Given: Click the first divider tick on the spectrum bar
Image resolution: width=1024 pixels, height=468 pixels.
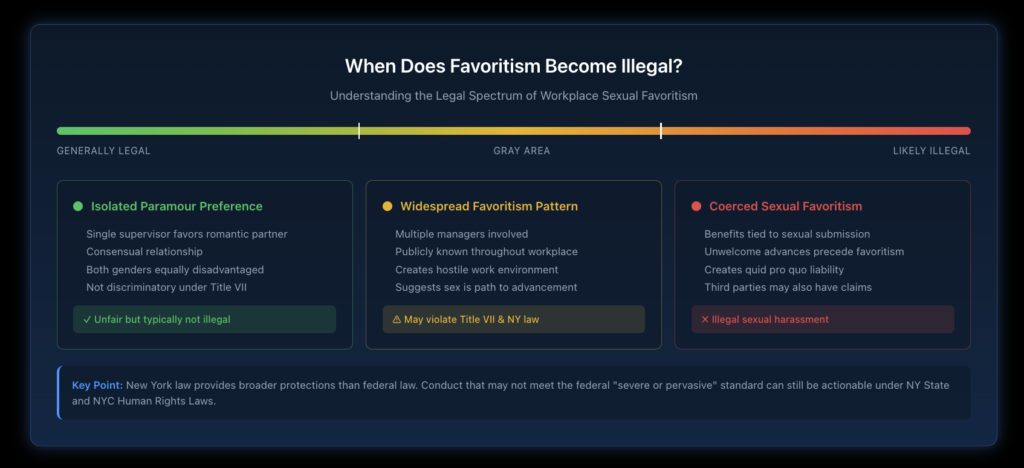Looking at the screenshot, I should 359,130.
